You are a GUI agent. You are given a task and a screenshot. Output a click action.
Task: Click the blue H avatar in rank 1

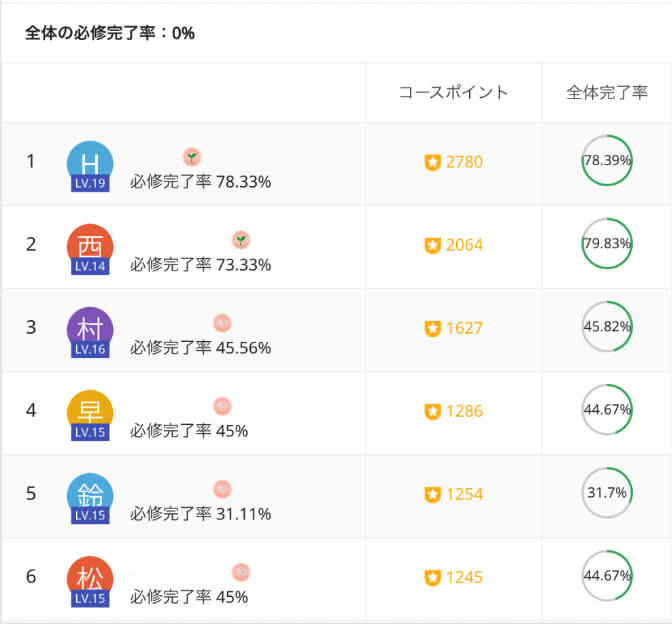[90, 164]
